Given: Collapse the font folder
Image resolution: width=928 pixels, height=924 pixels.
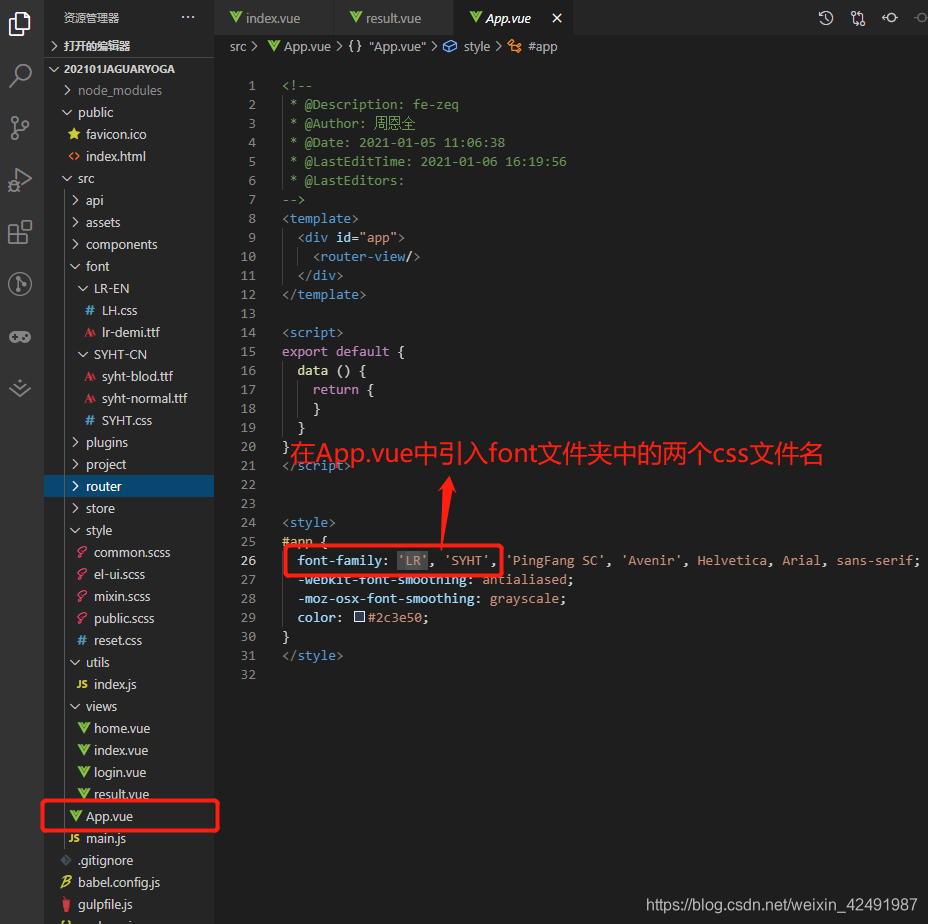Looking at the screenshot, I should 128,266.
